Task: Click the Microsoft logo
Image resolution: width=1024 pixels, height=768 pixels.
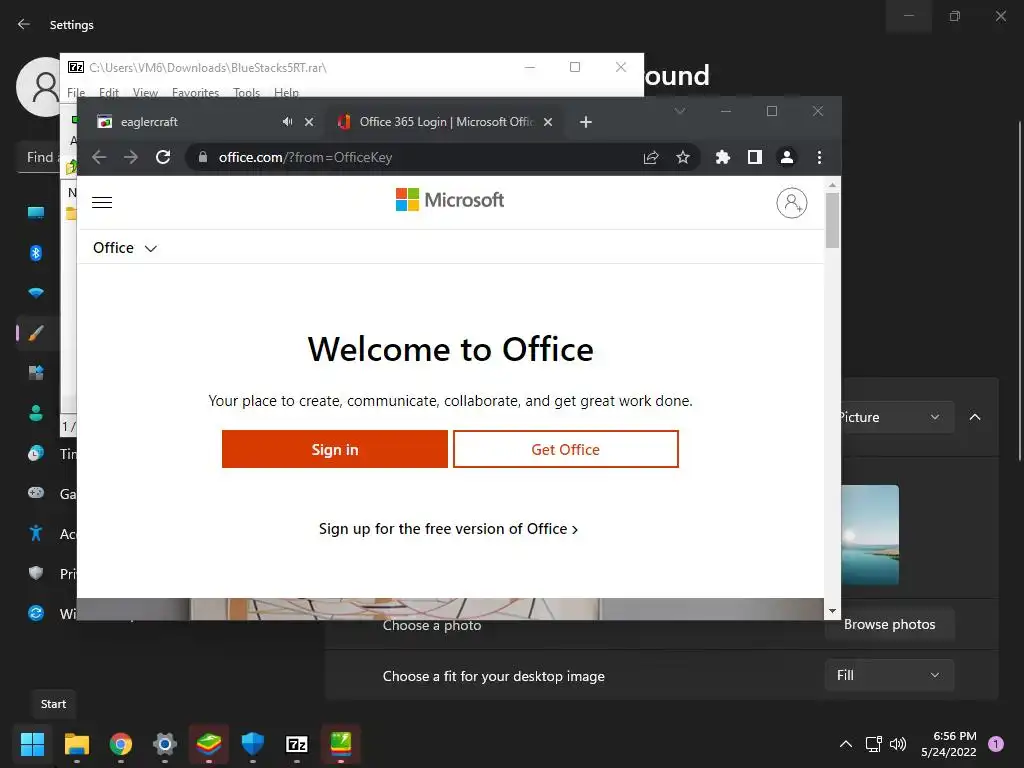Action: 449,200
